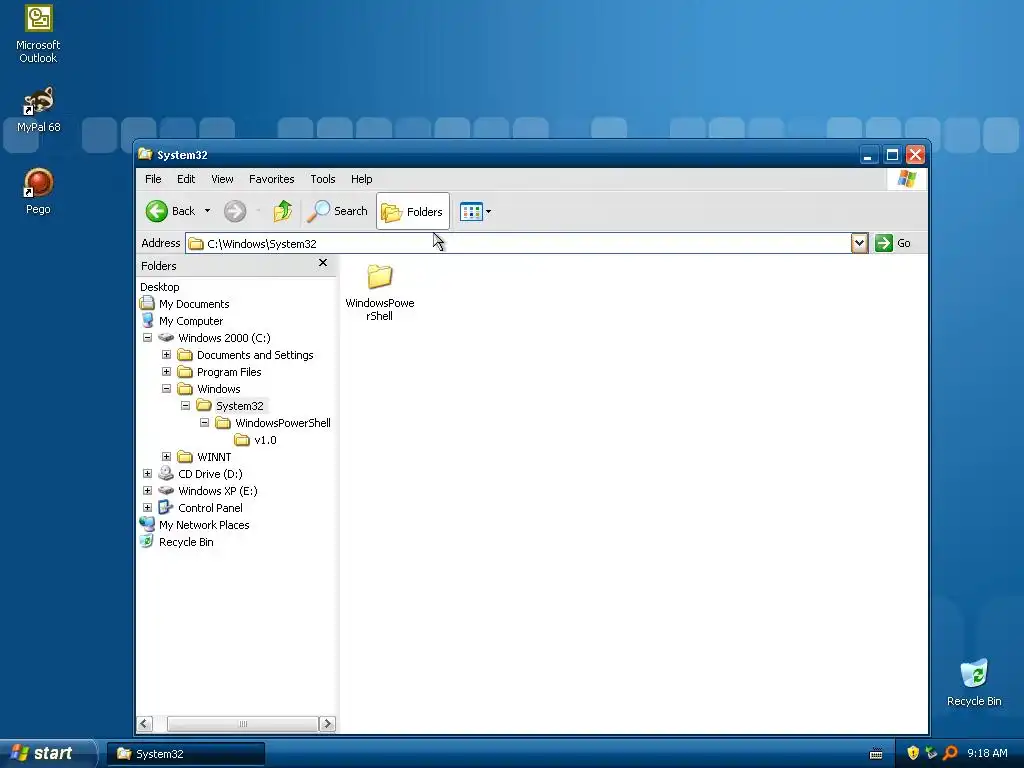This screenshot has width=1024, height=768.
Task: Click the security shield tray icon
Action: [x=913, y=753]
